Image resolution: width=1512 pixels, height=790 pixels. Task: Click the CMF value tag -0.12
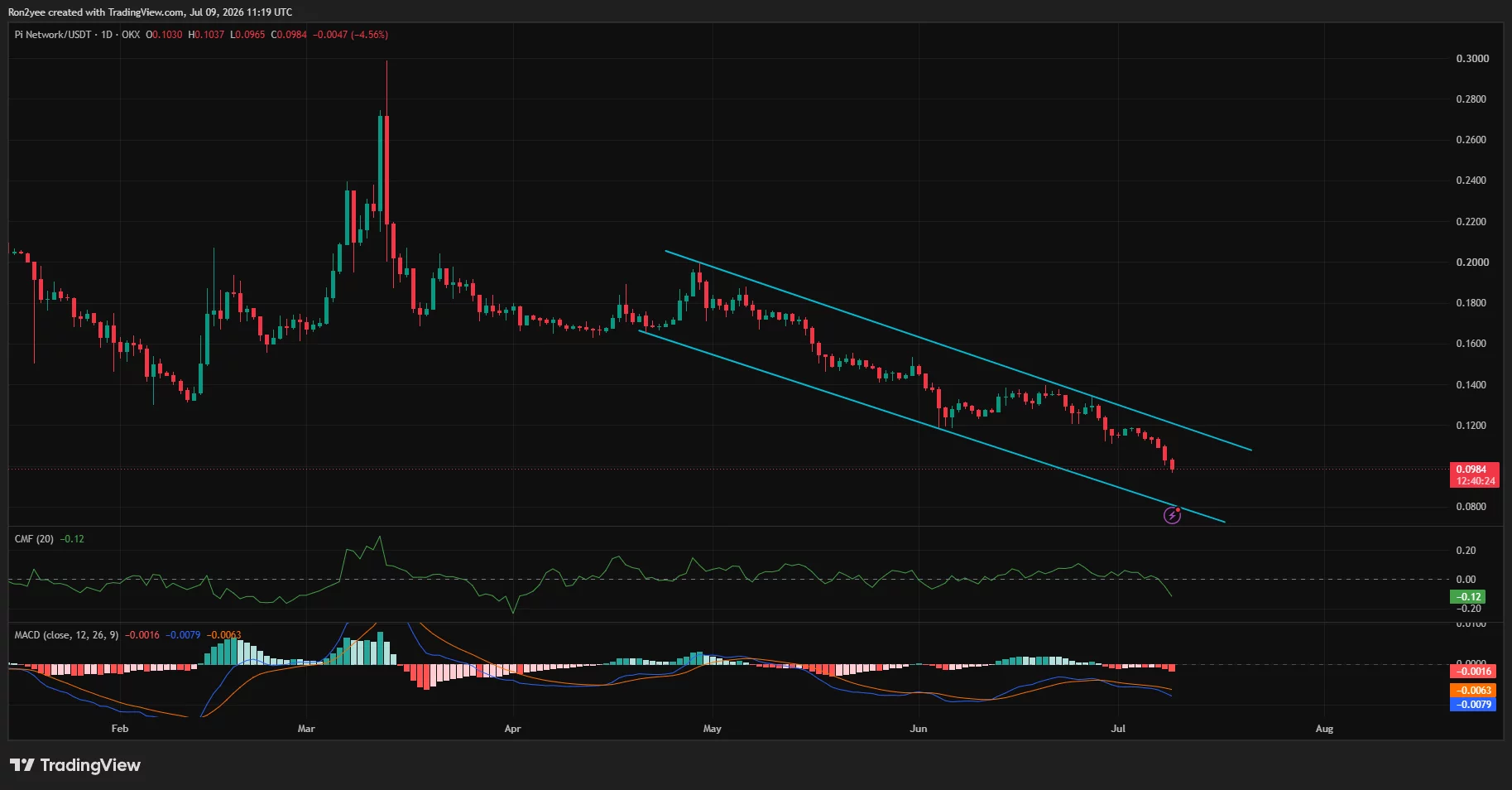1469,596
